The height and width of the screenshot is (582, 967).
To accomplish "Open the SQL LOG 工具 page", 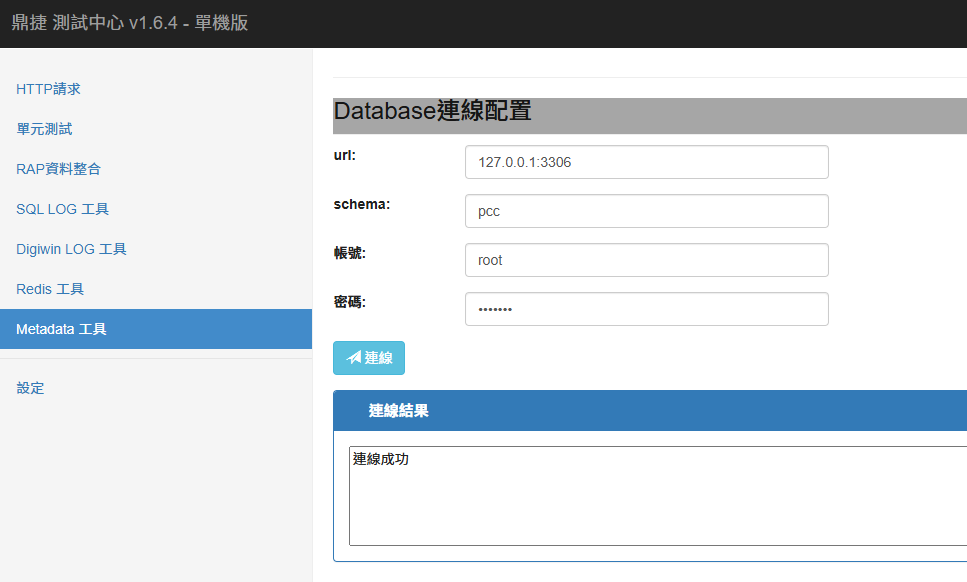I will click(62, 209).
